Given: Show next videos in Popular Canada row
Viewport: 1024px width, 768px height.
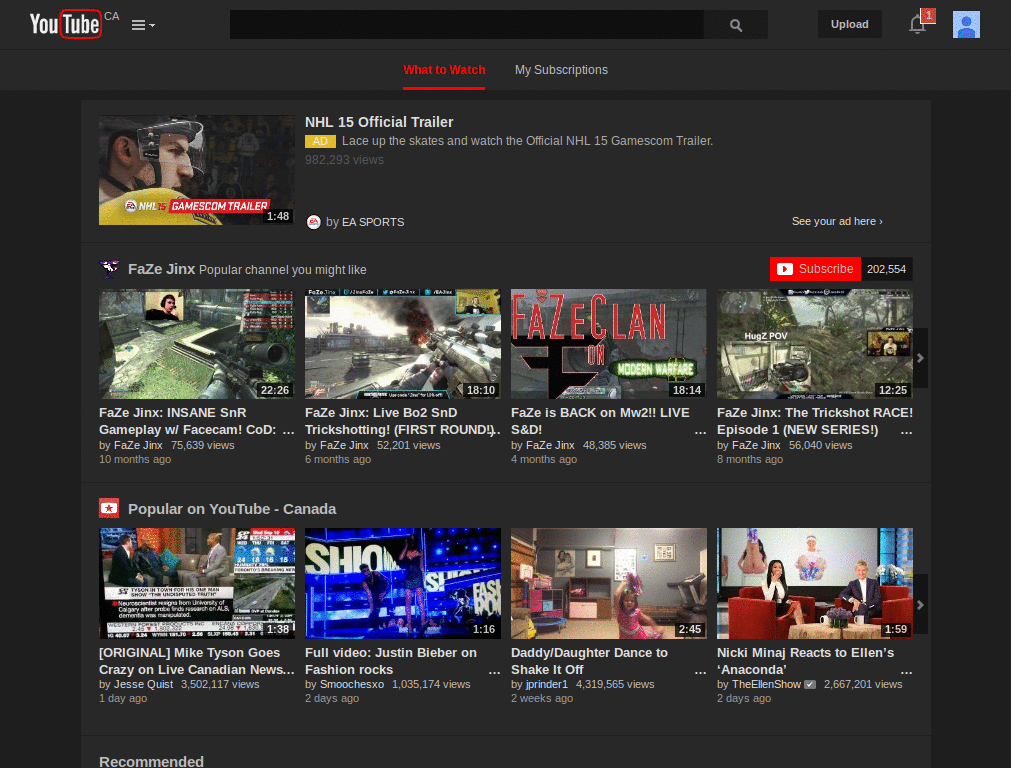Looking at the screenshot, I should tap(920, 605).
